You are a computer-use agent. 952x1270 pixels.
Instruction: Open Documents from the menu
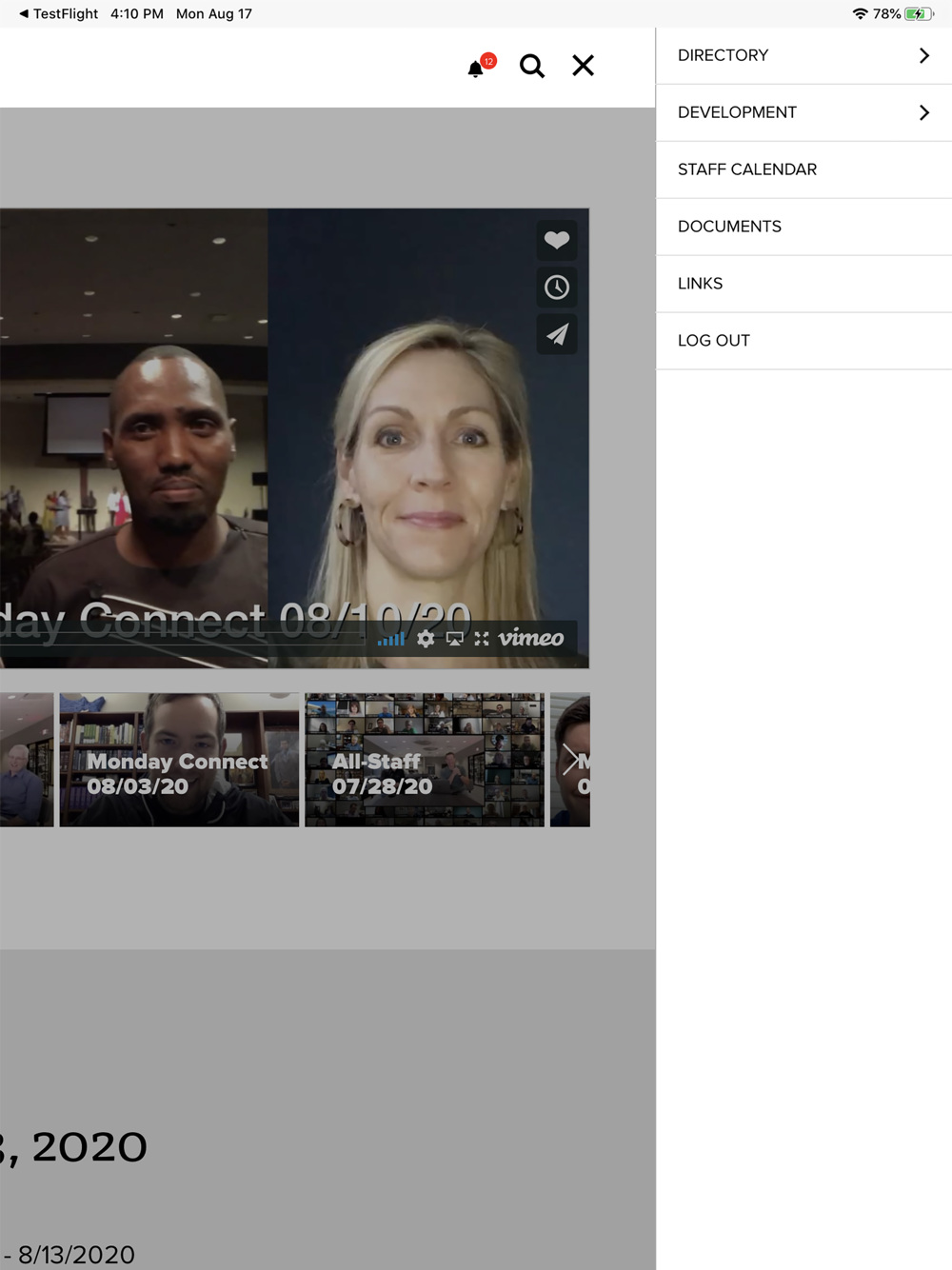tap(804, 227)
